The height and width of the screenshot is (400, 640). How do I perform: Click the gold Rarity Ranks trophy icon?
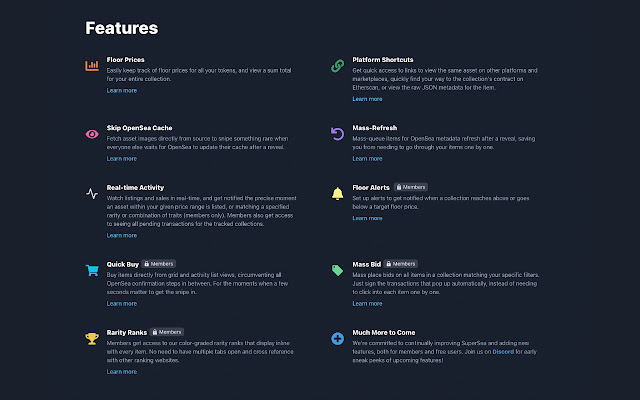point(92,339)
